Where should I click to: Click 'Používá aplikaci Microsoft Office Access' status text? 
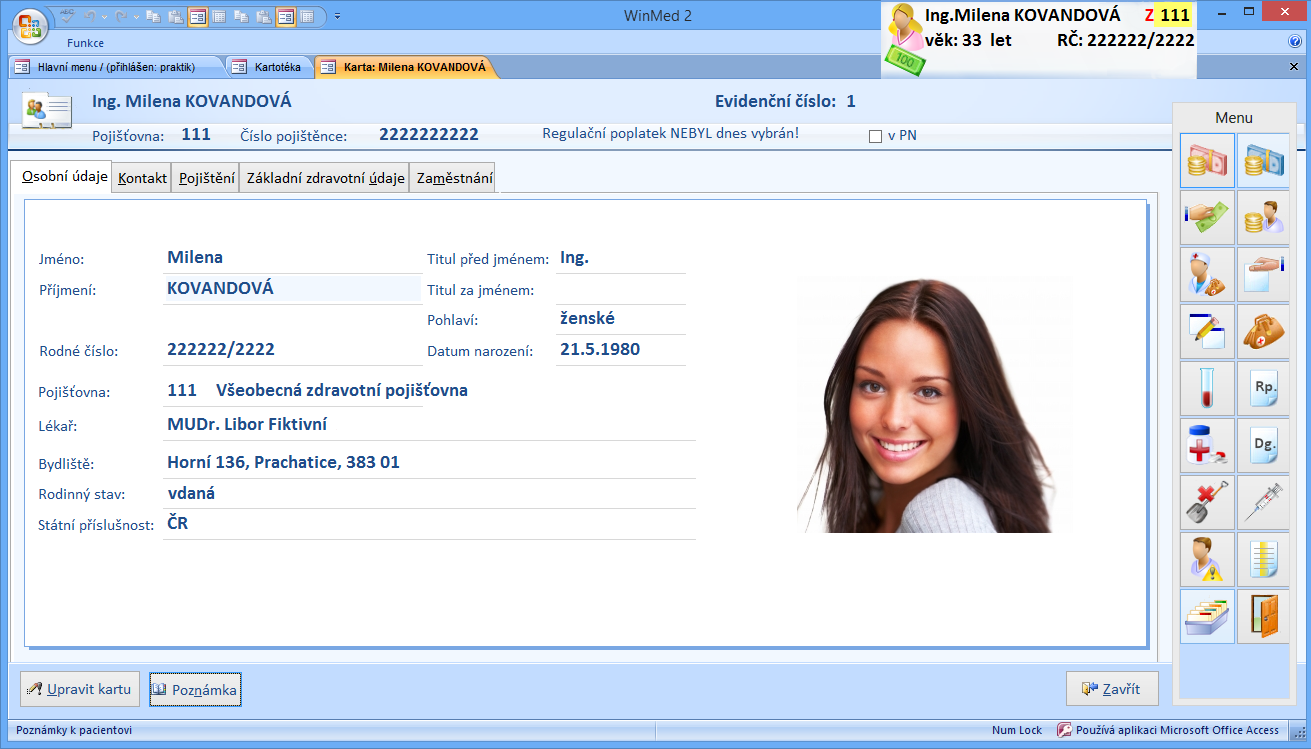pyautogui.click(x=1177, y=731)
